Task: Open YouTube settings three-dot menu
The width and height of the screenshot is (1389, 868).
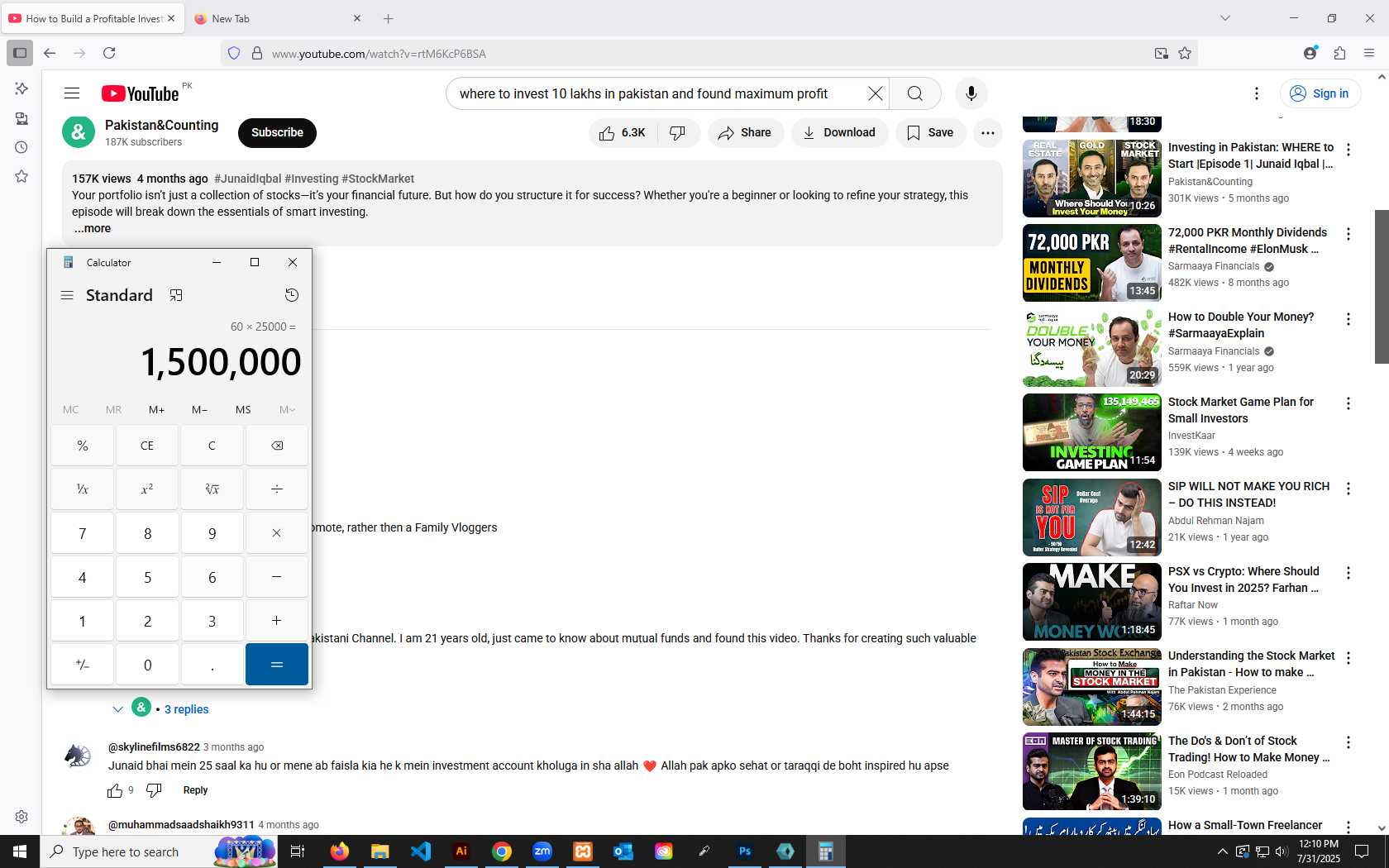Action: pos(1257,93)
